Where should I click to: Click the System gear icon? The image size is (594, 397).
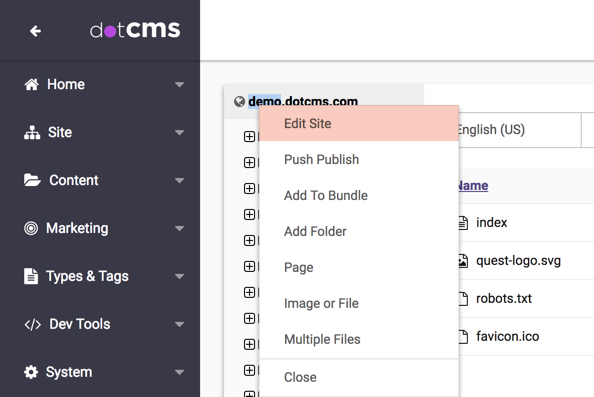[x=31, y=372]
